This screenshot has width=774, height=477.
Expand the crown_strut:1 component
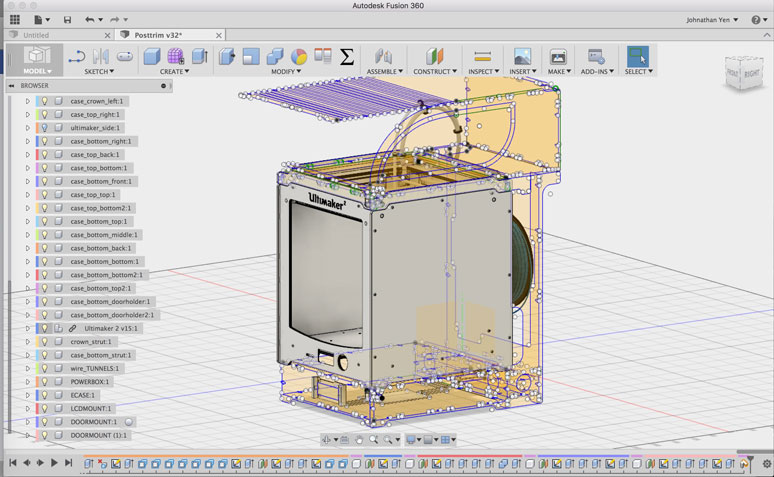pyautogui.click(x=28, y=342)
